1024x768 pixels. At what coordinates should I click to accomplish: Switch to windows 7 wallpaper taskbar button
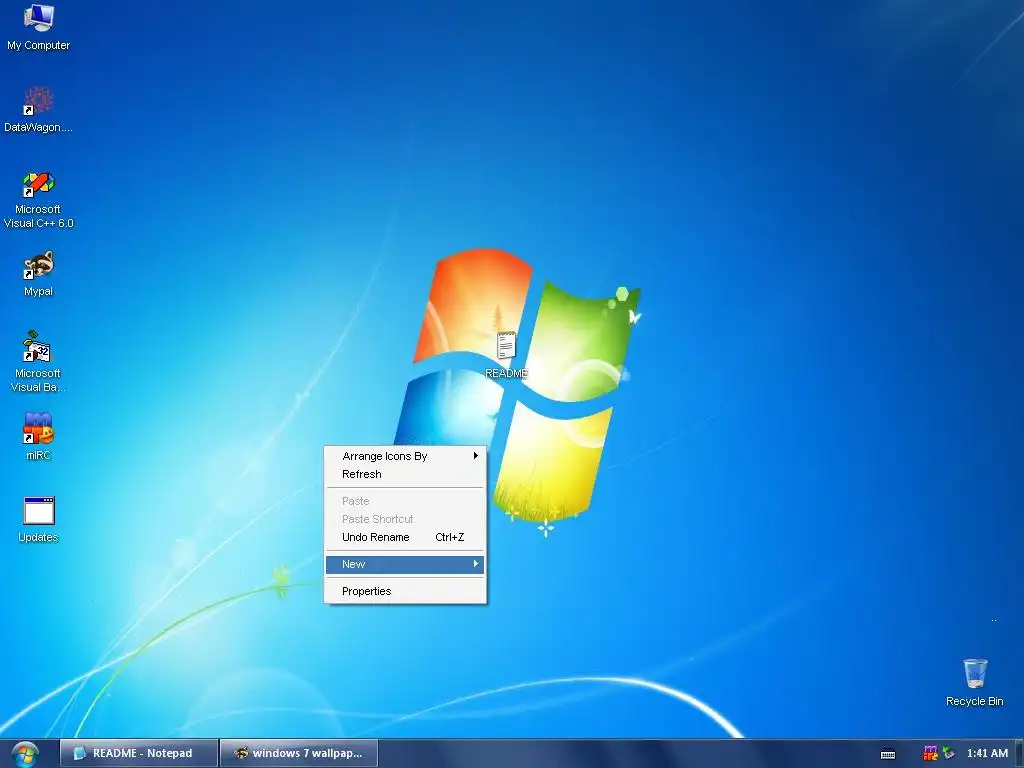(x=299, y=753)
